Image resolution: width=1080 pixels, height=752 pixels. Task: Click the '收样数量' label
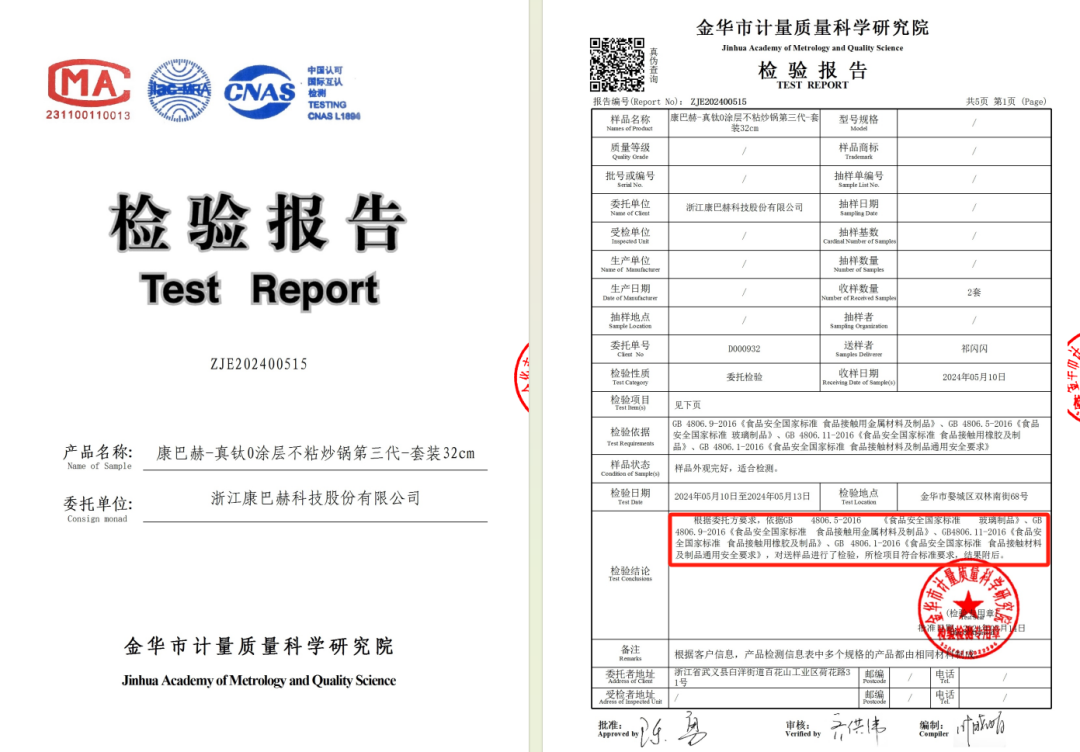point(858,289)
